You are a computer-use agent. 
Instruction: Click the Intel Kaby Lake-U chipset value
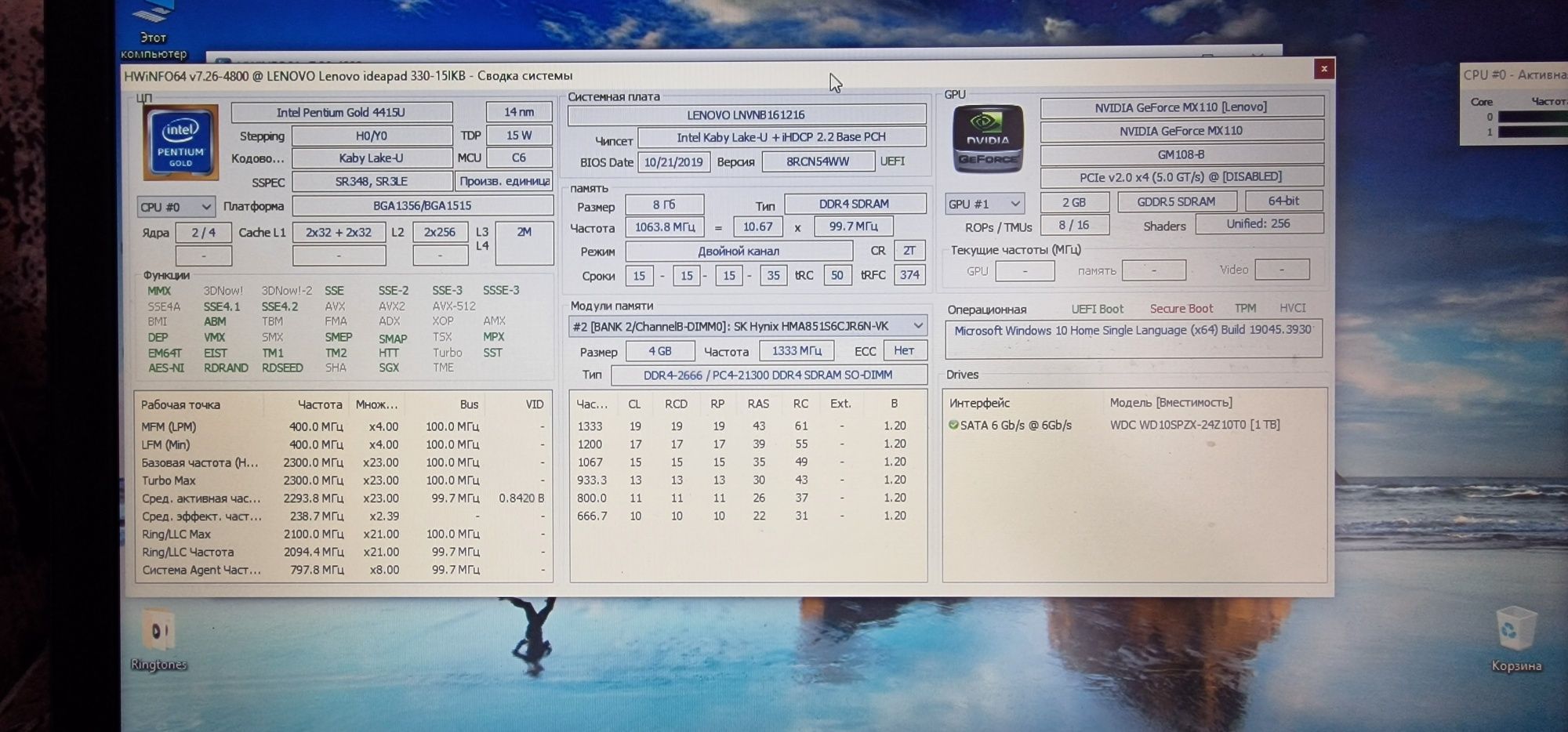coord(782,137)
